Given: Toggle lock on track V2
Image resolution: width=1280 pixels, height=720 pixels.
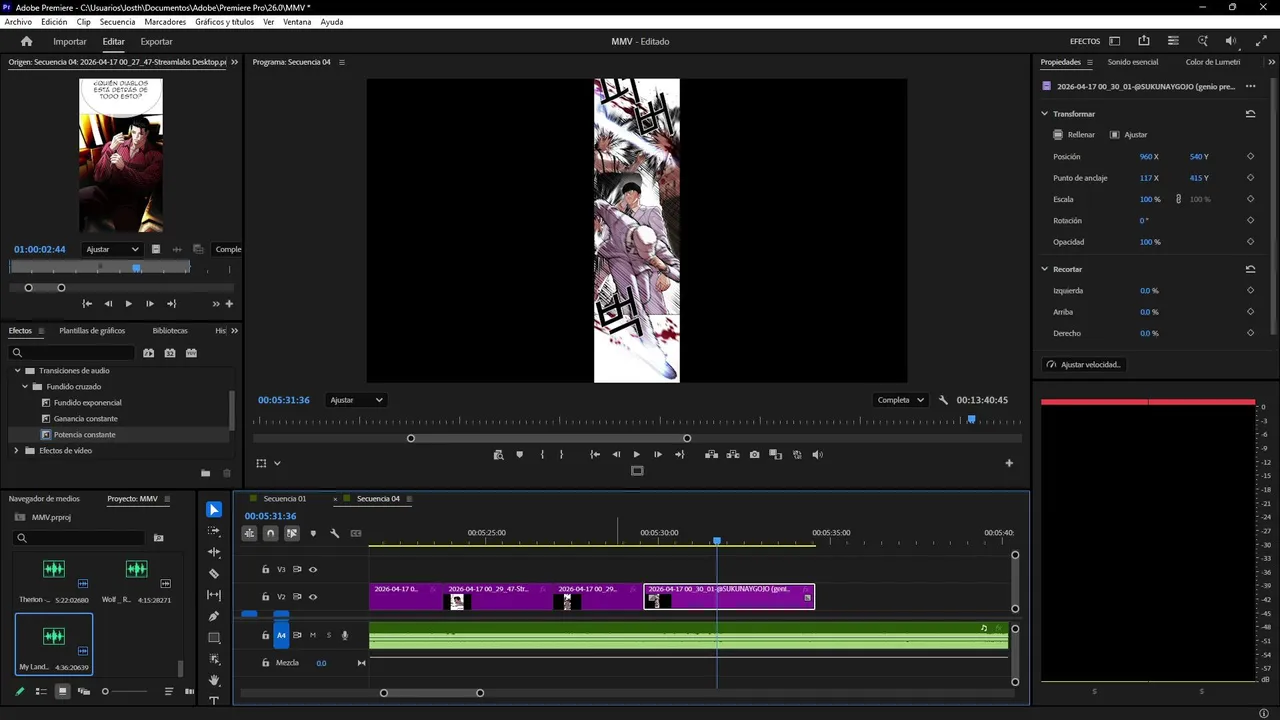Looking at the screenshot, I should [x=265, y=597].
